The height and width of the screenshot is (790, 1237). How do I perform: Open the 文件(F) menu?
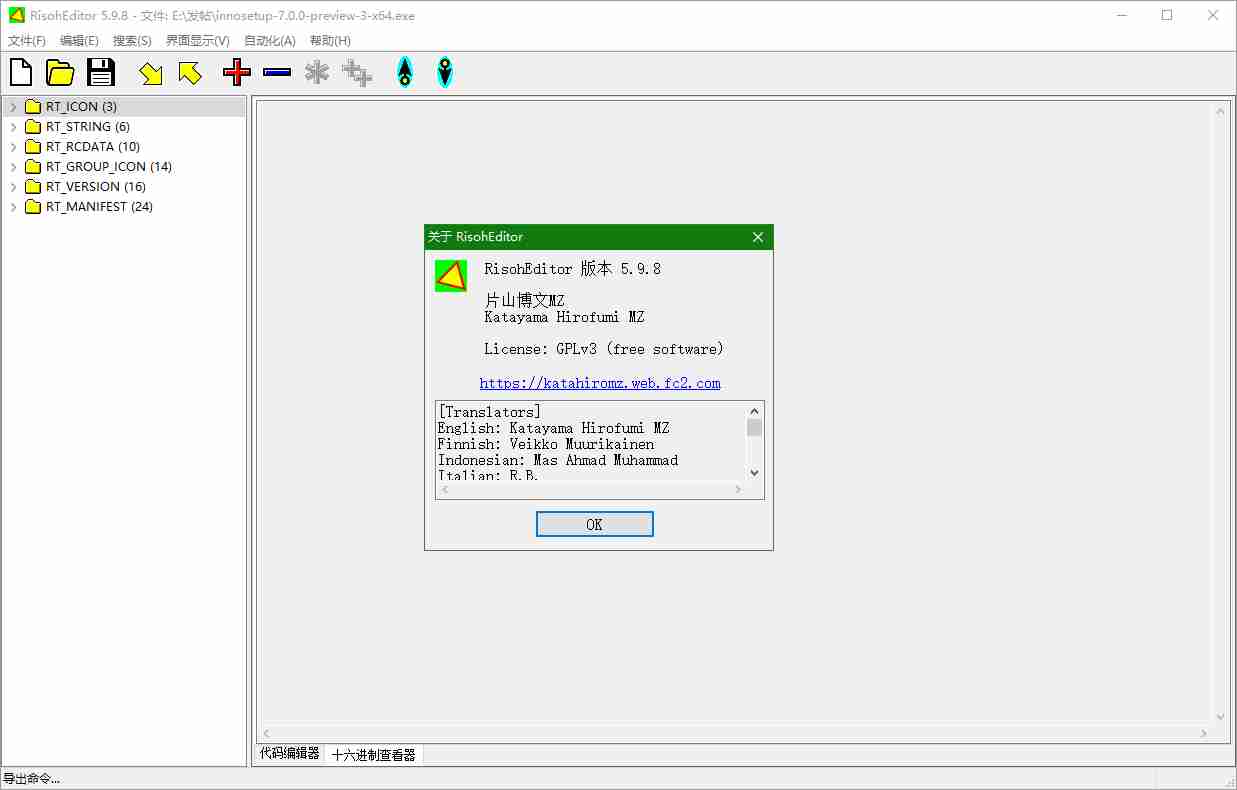click(27, 41)
